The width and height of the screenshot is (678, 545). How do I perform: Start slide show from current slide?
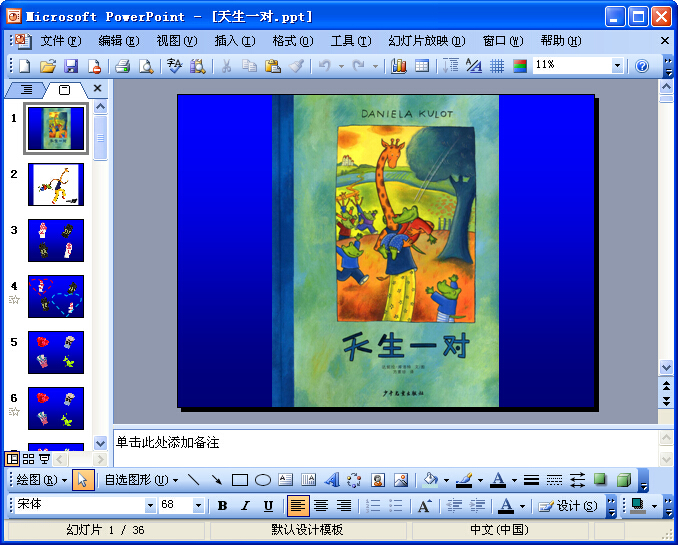pyautogui.click(x=44, y=459)
